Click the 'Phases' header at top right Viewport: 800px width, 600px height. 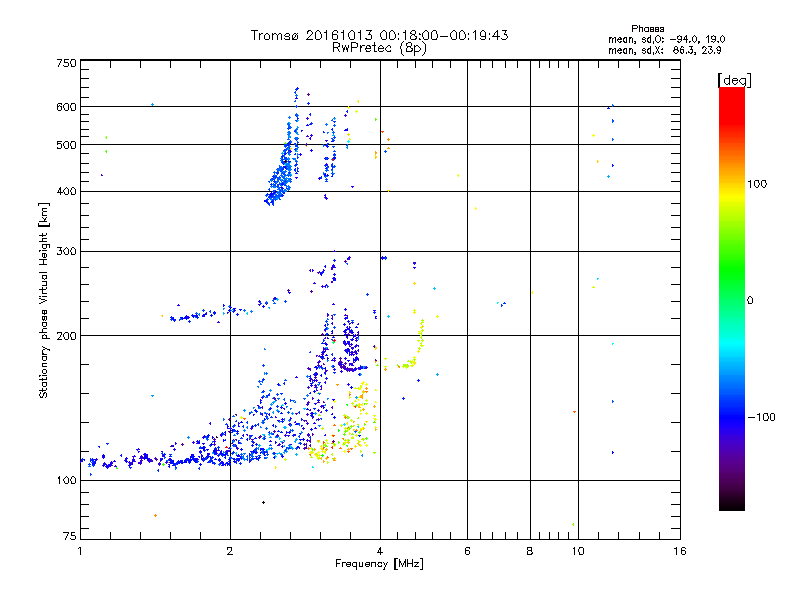pyautogui.click(x=647, y=29)
